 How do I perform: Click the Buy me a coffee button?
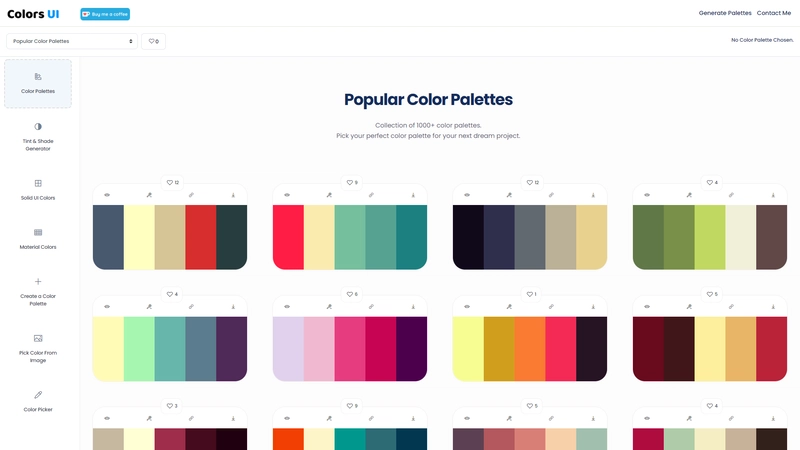(105, 14)
